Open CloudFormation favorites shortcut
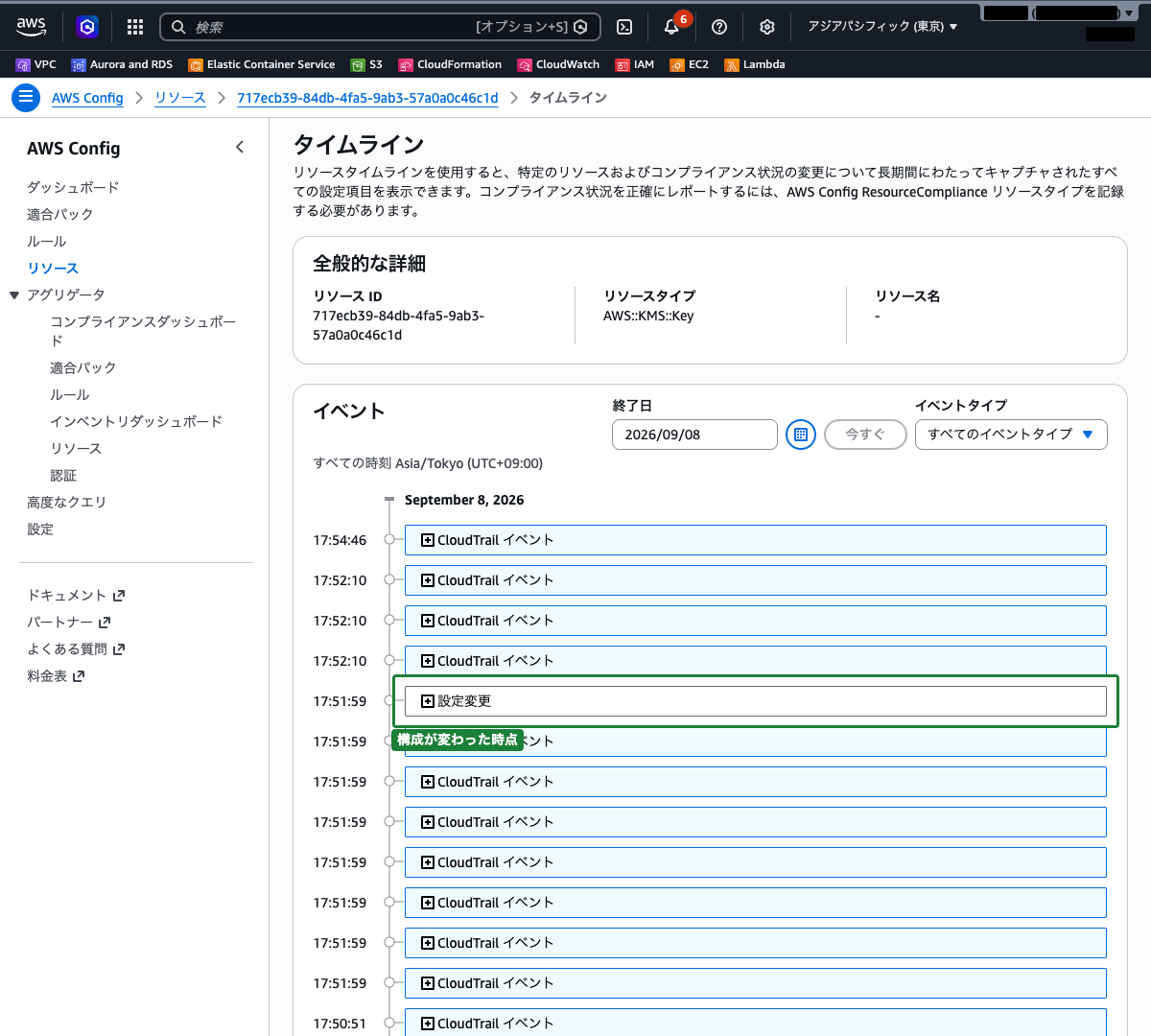The height and width of the screenshot is (1036, 1151). click(x=451, y=64)
